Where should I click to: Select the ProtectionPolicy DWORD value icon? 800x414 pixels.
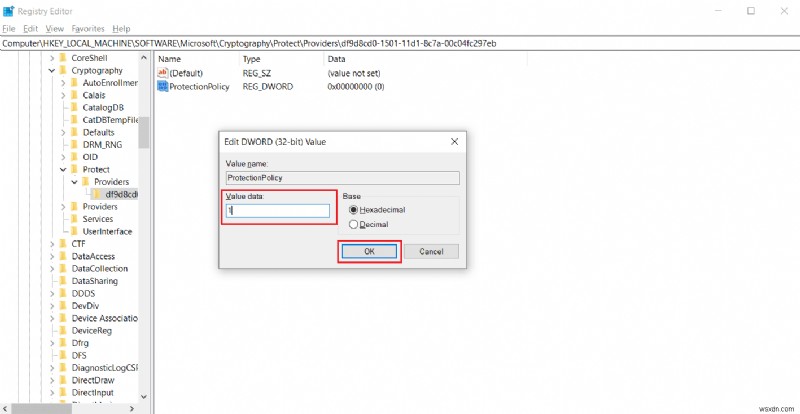point(163,86)
